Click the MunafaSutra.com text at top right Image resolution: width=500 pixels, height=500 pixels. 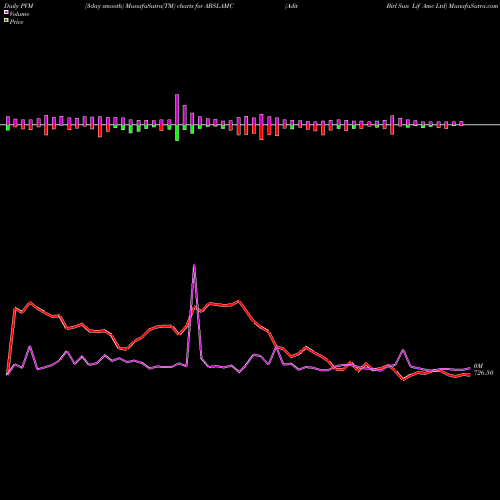473,6
